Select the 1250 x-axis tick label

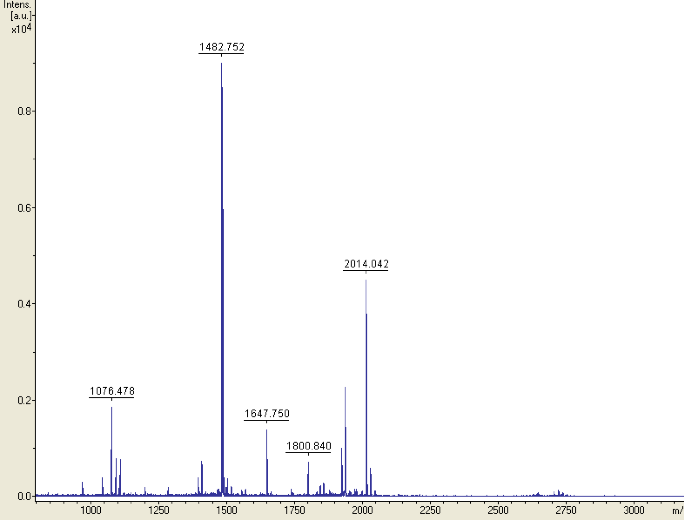tap(158, 510)
